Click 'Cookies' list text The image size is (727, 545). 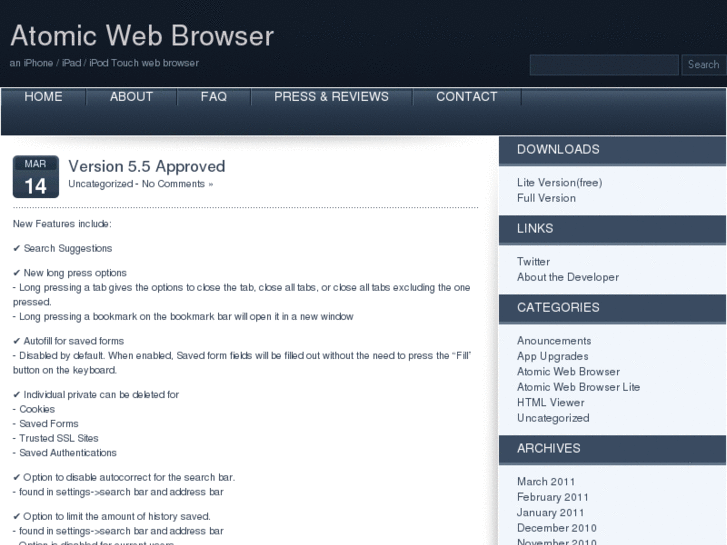(x=37, y=409)
